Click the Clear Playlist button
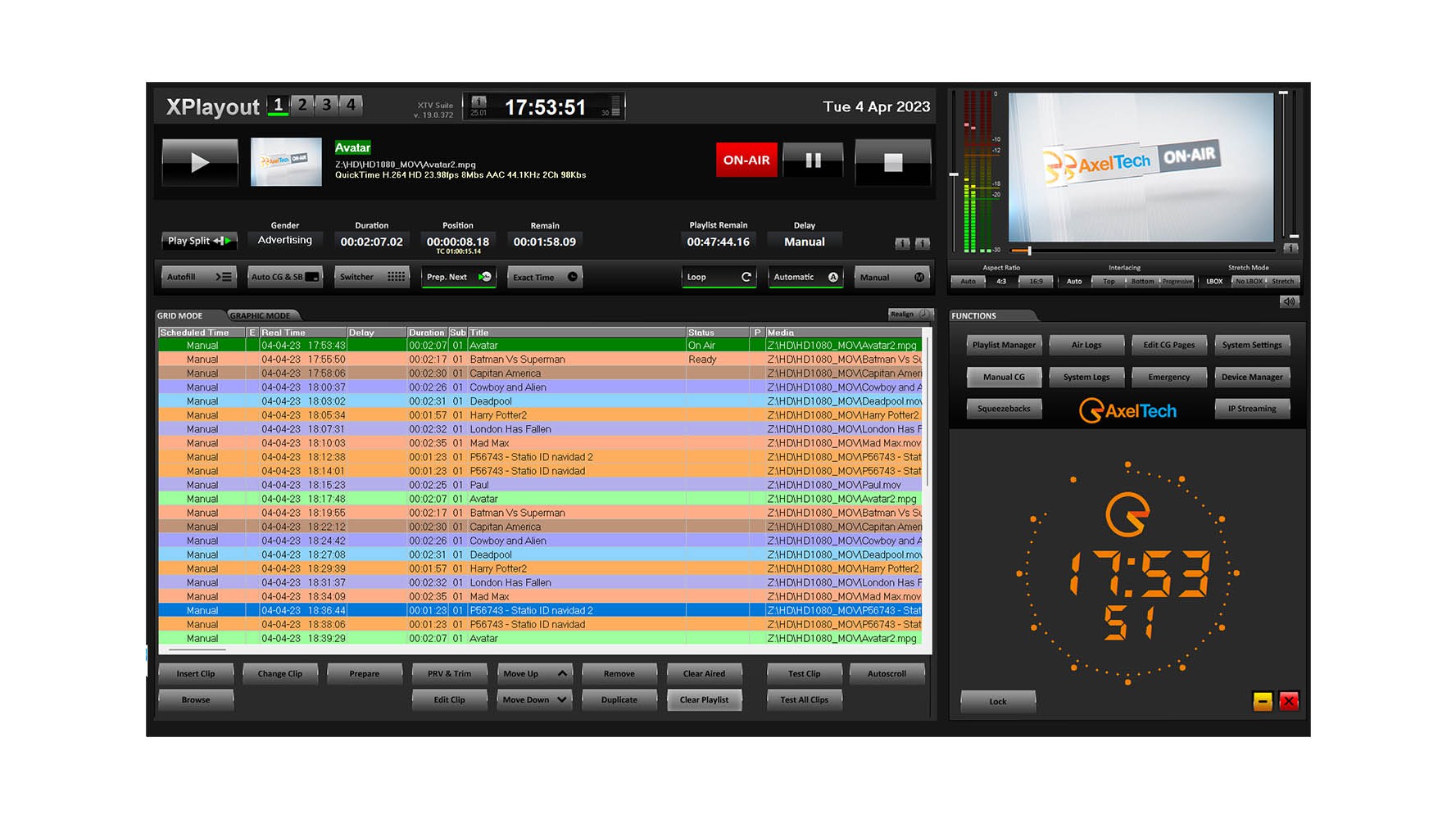Image resolution: width=1456 pixels, height=819 pixels. (x=704, y=700)
